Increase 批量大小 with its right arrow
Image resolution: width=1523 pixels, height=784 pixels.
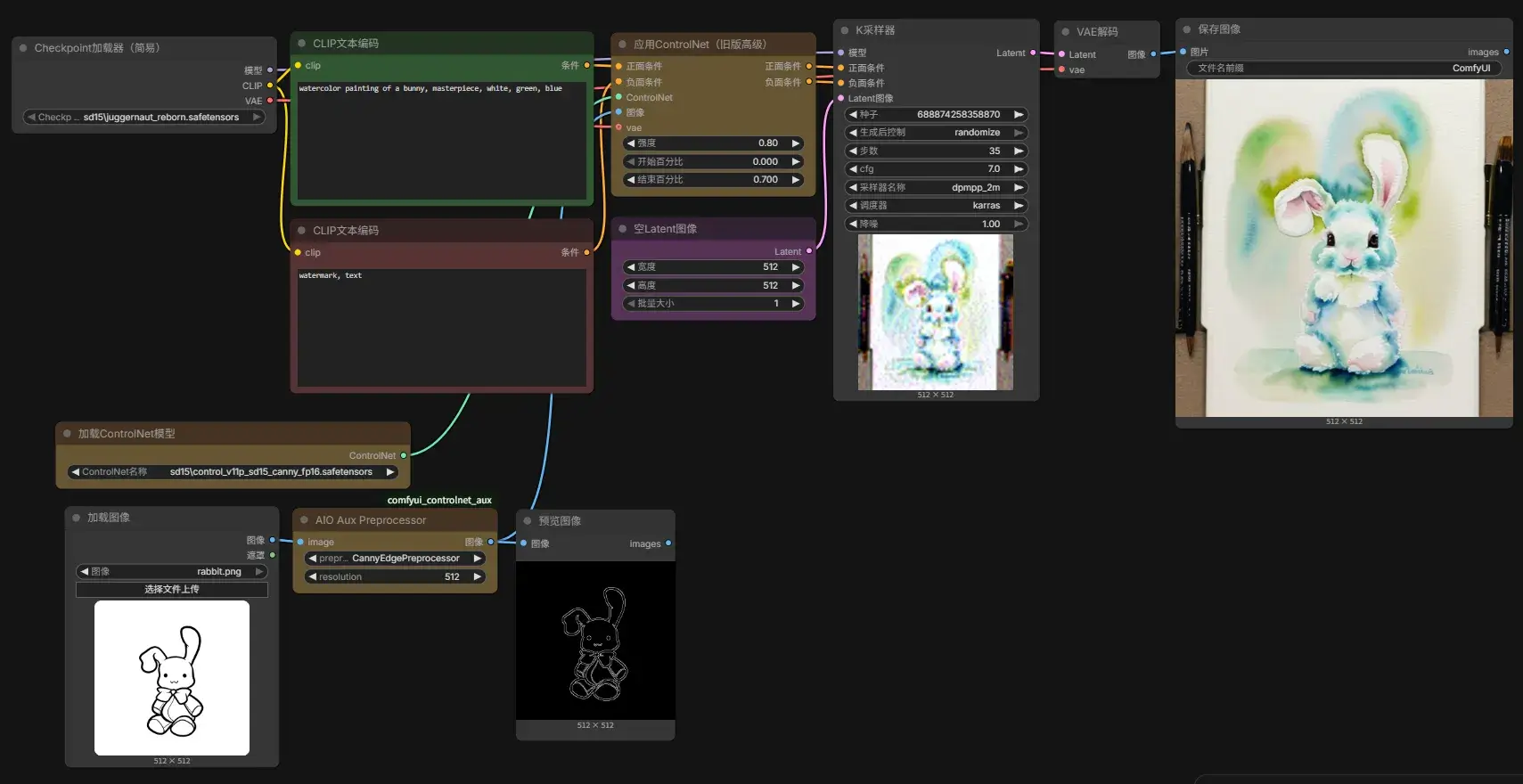tap(796, 304)
